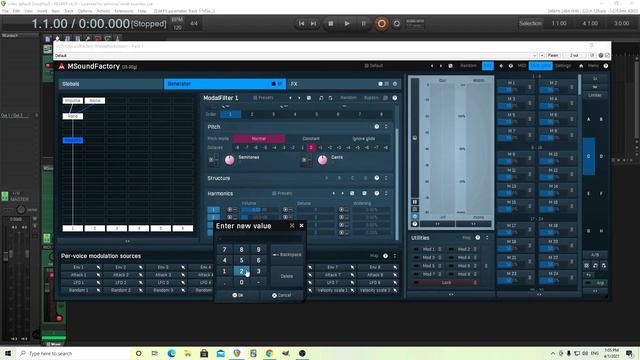Image resolution: width=640 pixels, height=360 pixels.
Task: Select Constant pitch mode
Action: [311, 138]
